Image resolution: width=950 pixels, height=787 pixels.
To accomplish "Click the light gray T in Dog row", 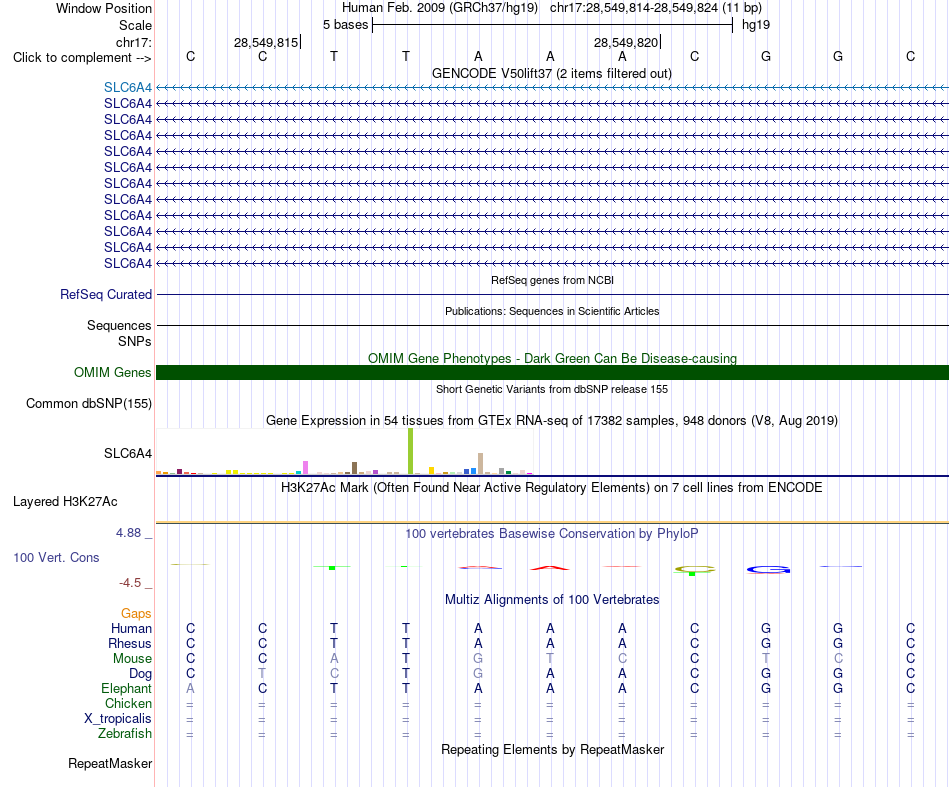I will [x=262, y=674].
